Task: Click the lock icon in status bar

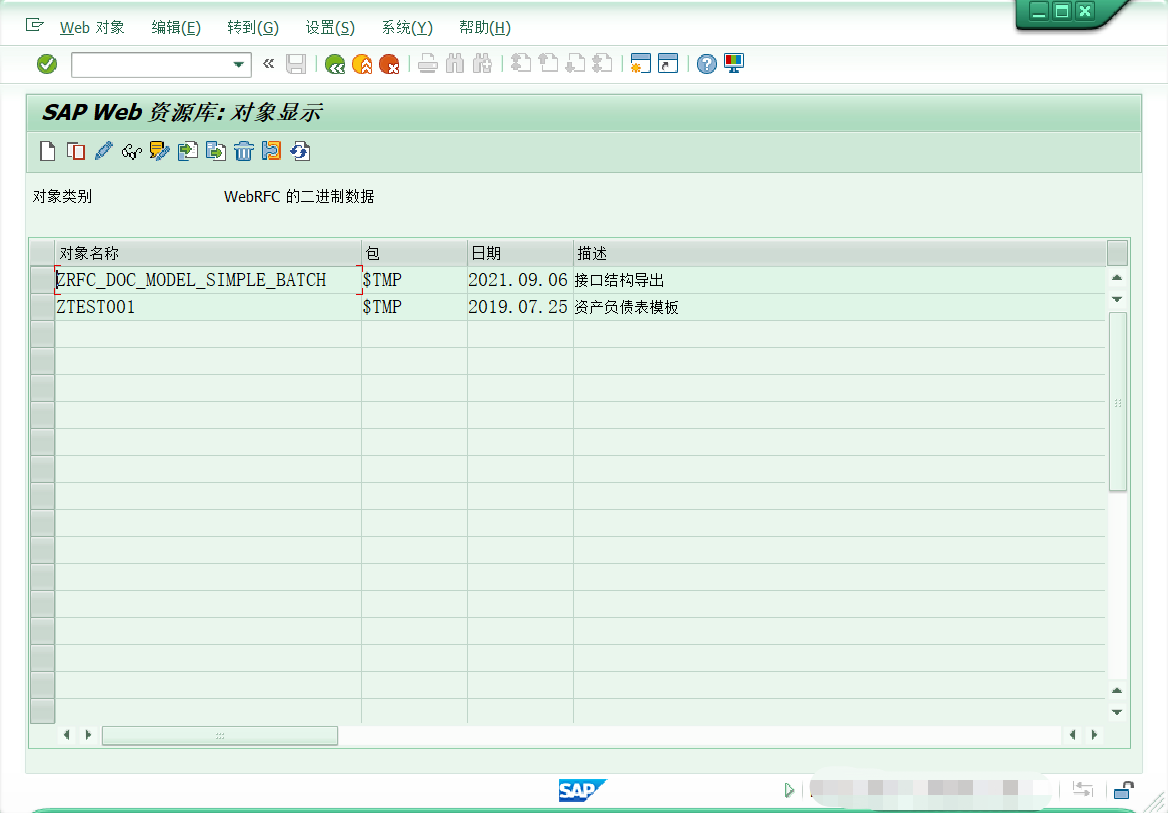Action: [1124, 790]
